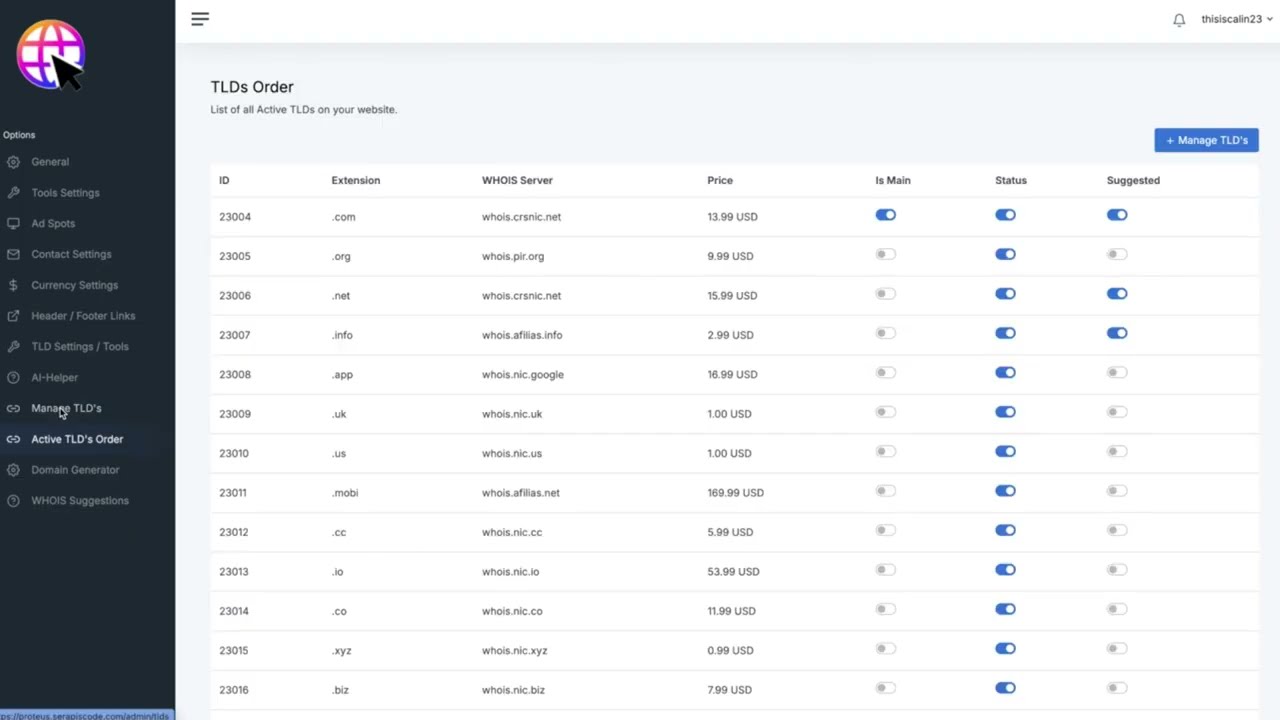Click the hamburger menu icon
Screen dimensions: 1280x720
tap(200, 19)
